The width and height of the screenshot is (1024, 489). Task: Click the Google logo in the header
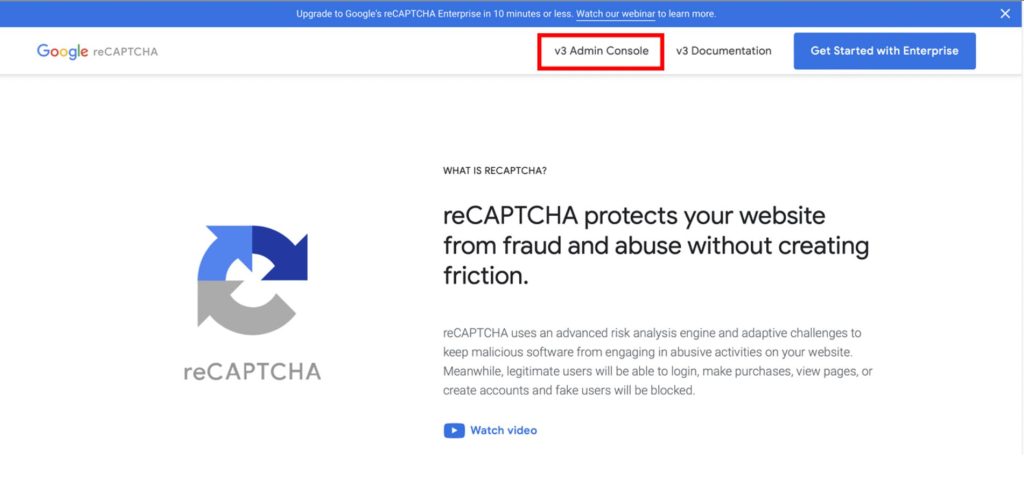pos(63,51)
